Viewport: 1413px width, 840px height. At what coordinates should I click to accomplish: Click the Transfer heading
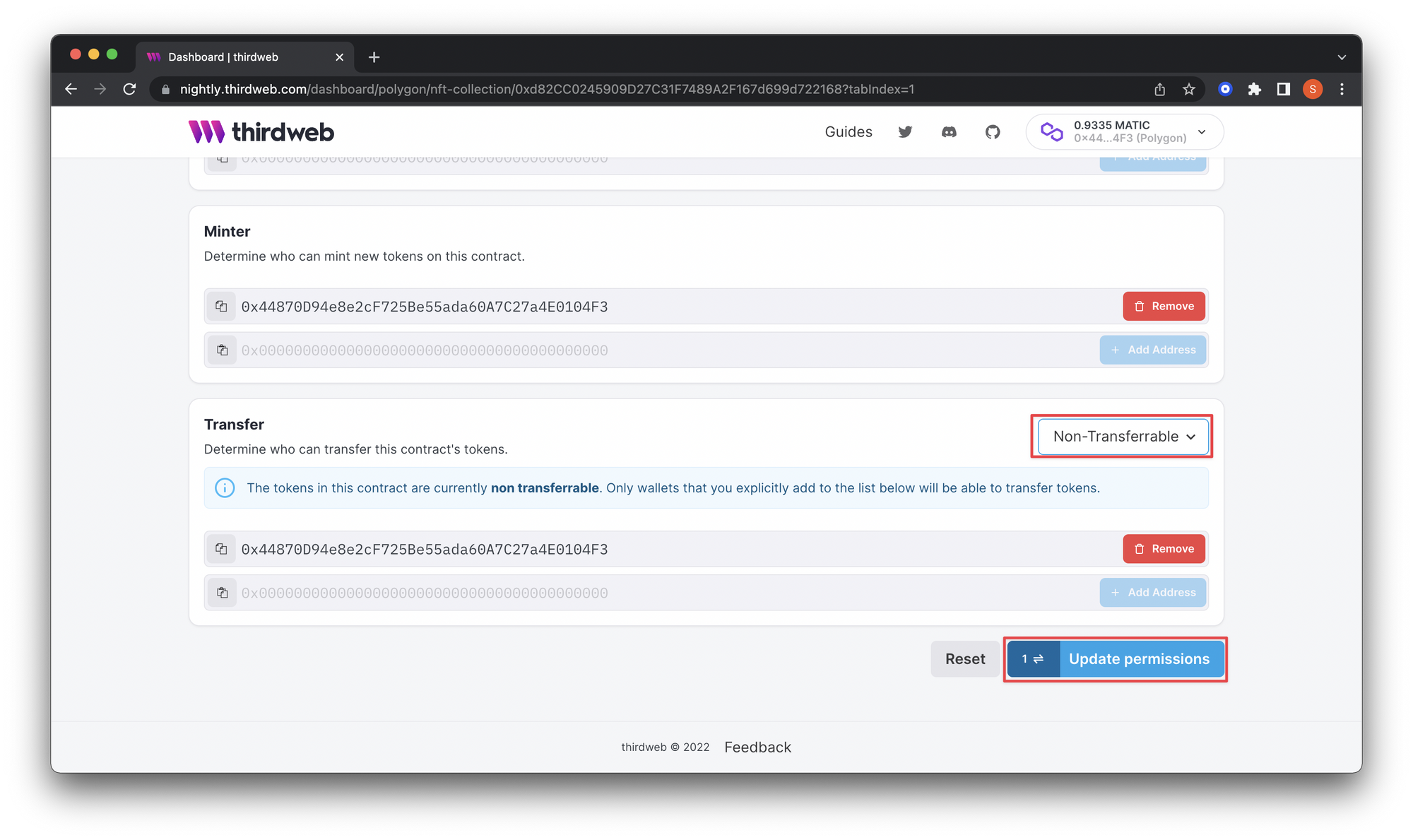pos(234,425)
